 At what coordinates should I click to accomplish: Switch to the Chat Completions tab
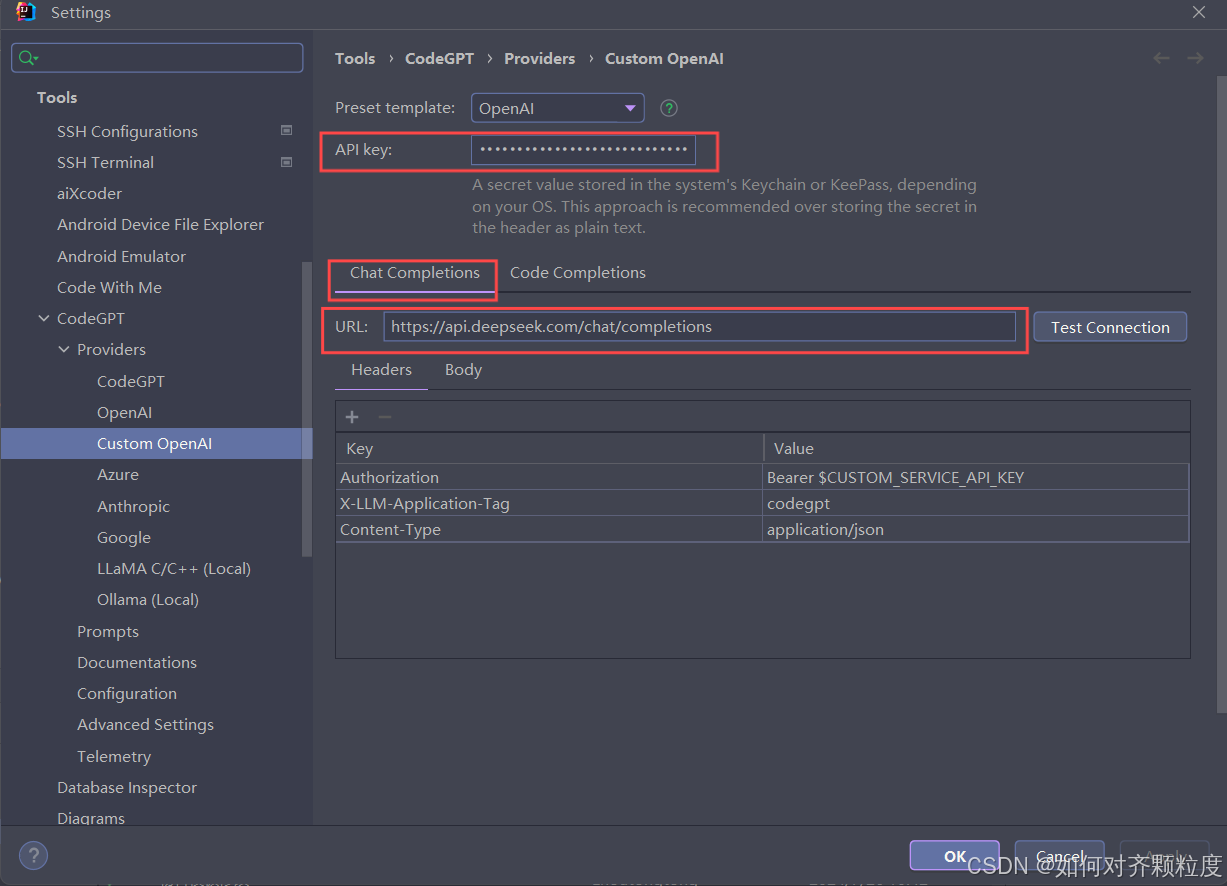[x=414, y=273]
